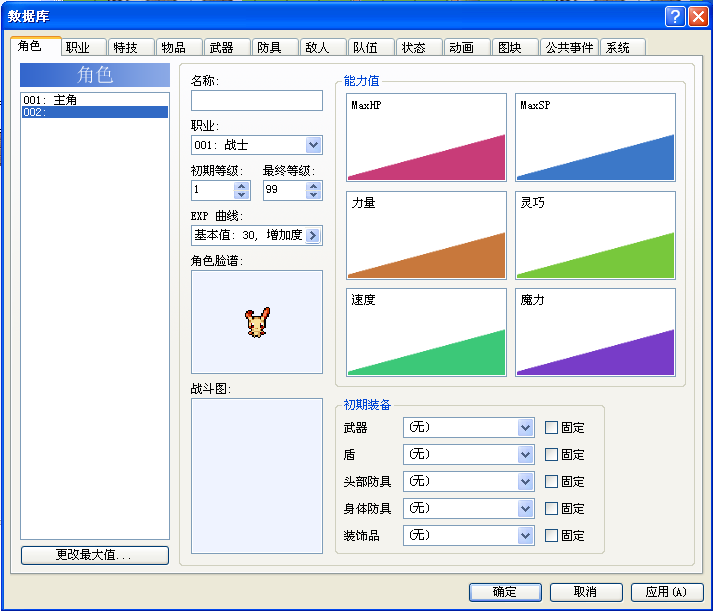Select the empty 002 actor row
This screenshot has width=713, height=611.
point(95,112)
